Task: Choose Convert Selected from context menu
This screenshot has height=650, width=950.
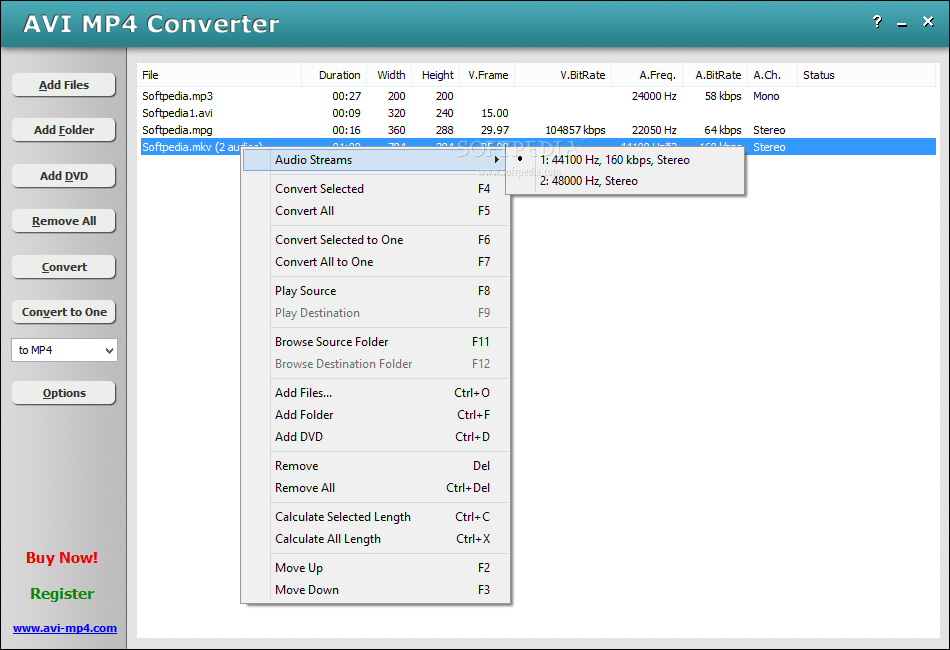Action: click(x=376, y=189)
